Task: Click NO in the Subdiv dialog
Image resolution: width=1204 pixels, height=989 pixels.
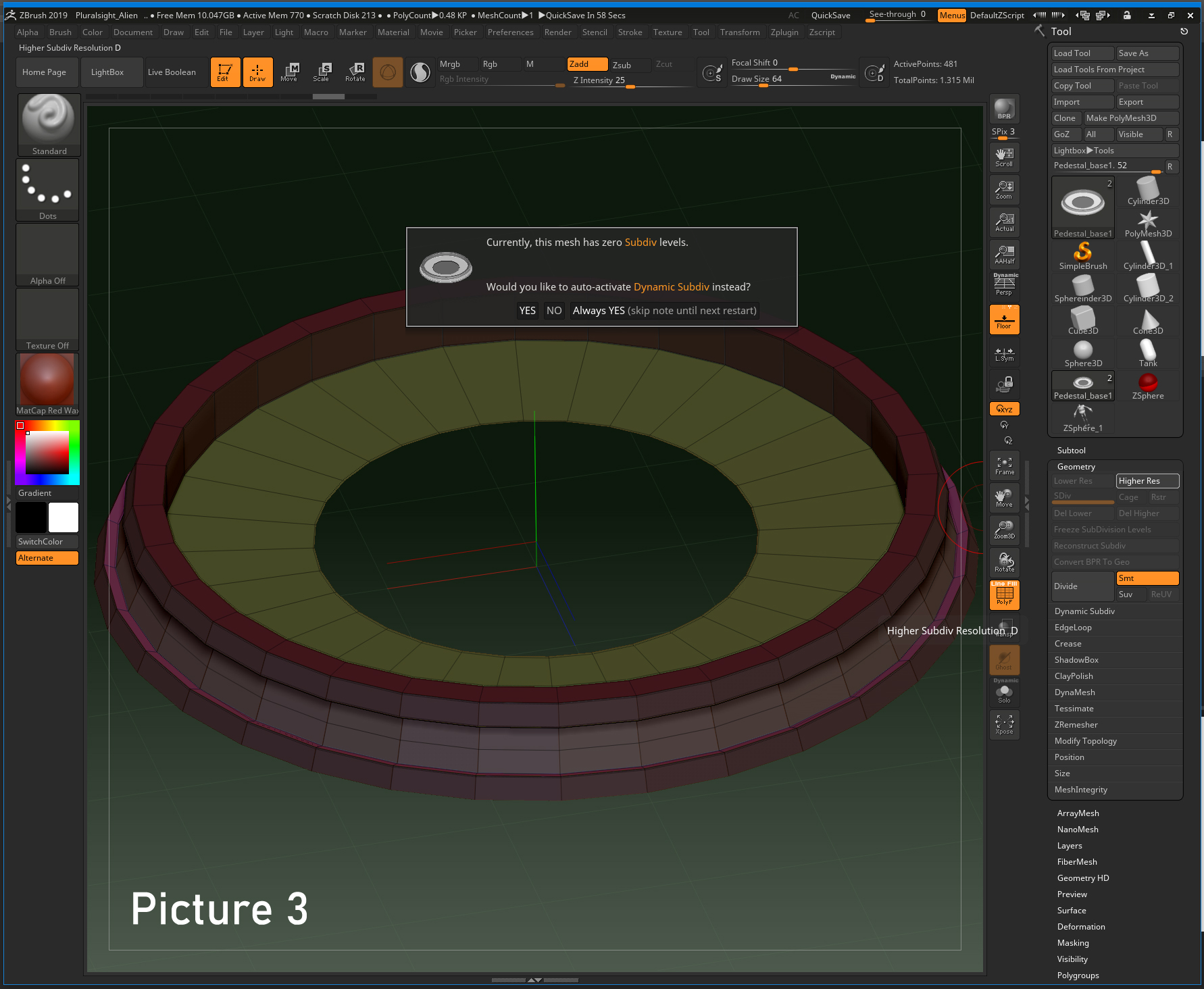Action: pyautogui.click(x=554, y=311)
